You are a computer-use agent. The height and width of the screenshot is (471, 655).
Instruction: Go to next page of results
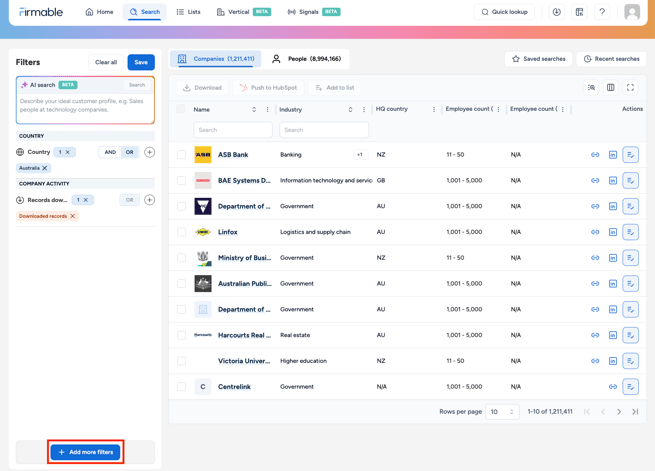pos(619,412)
